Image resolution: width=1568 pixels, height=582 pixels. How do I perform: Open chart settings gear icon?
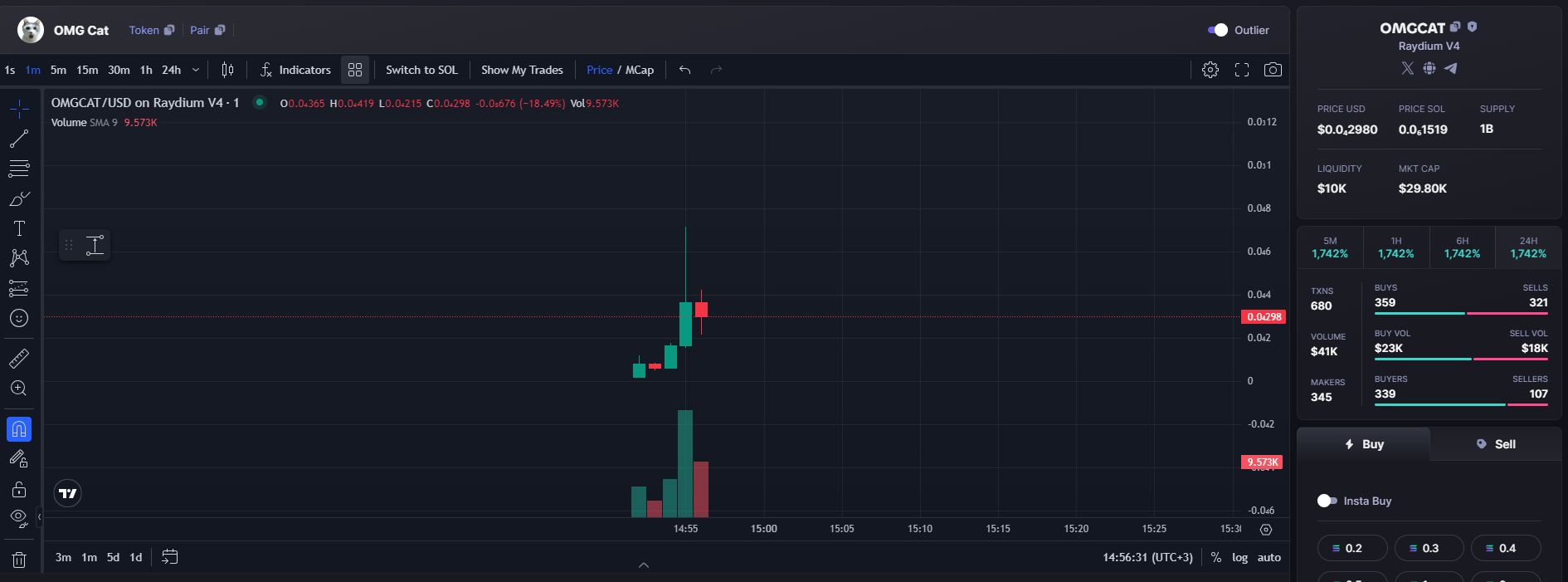pos(1210,70)
